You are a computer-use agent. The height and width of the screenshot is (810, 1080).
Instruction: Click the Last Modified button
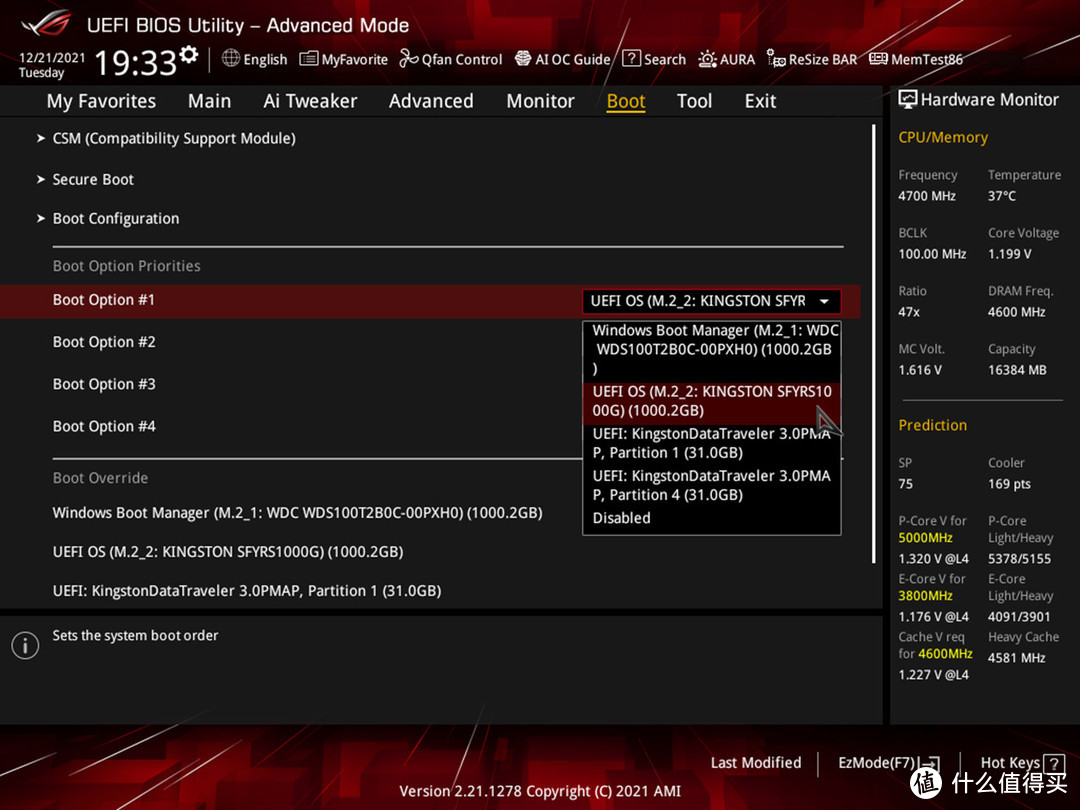[756, 762]
